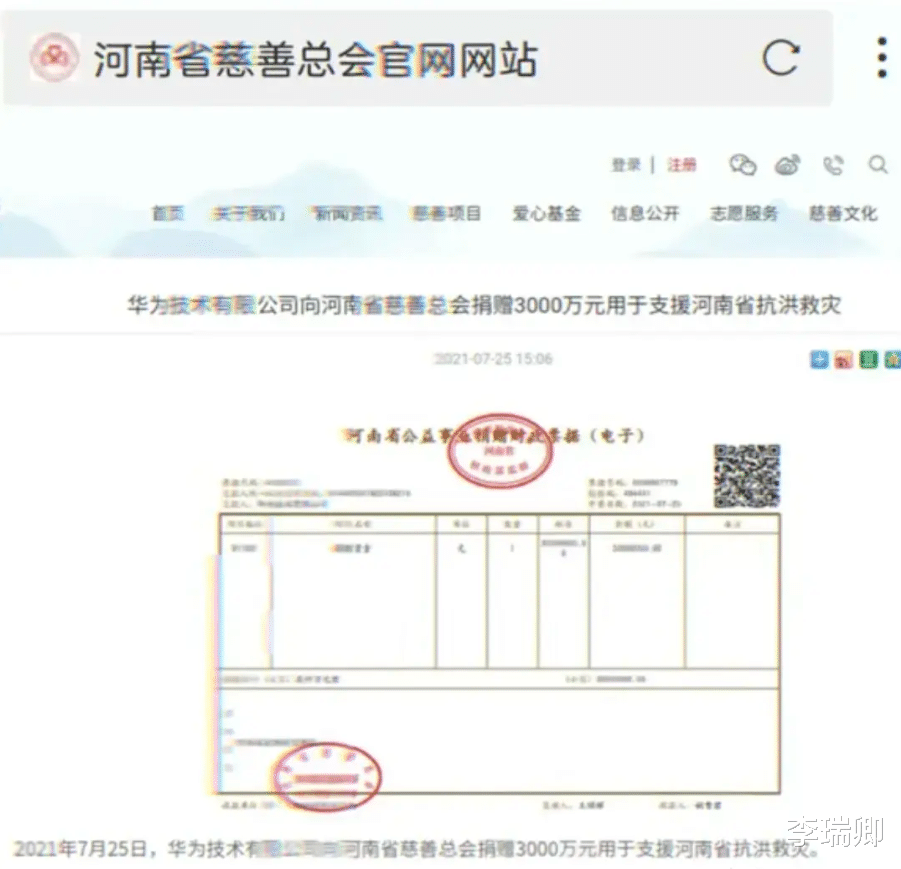Open the WeChat icon in header

[742, 166]
